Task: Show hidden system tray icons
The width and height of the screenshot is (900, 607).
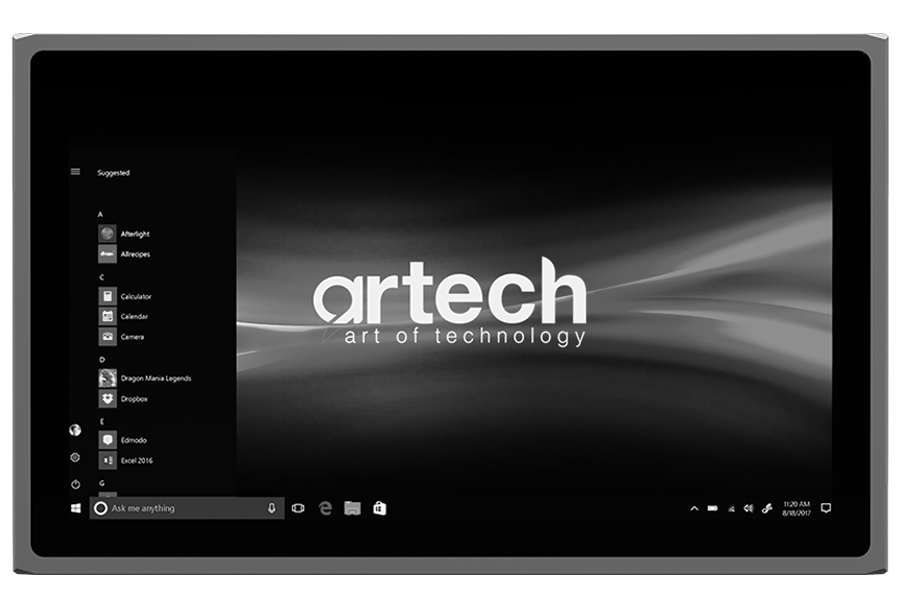Action: pos(694,509)
